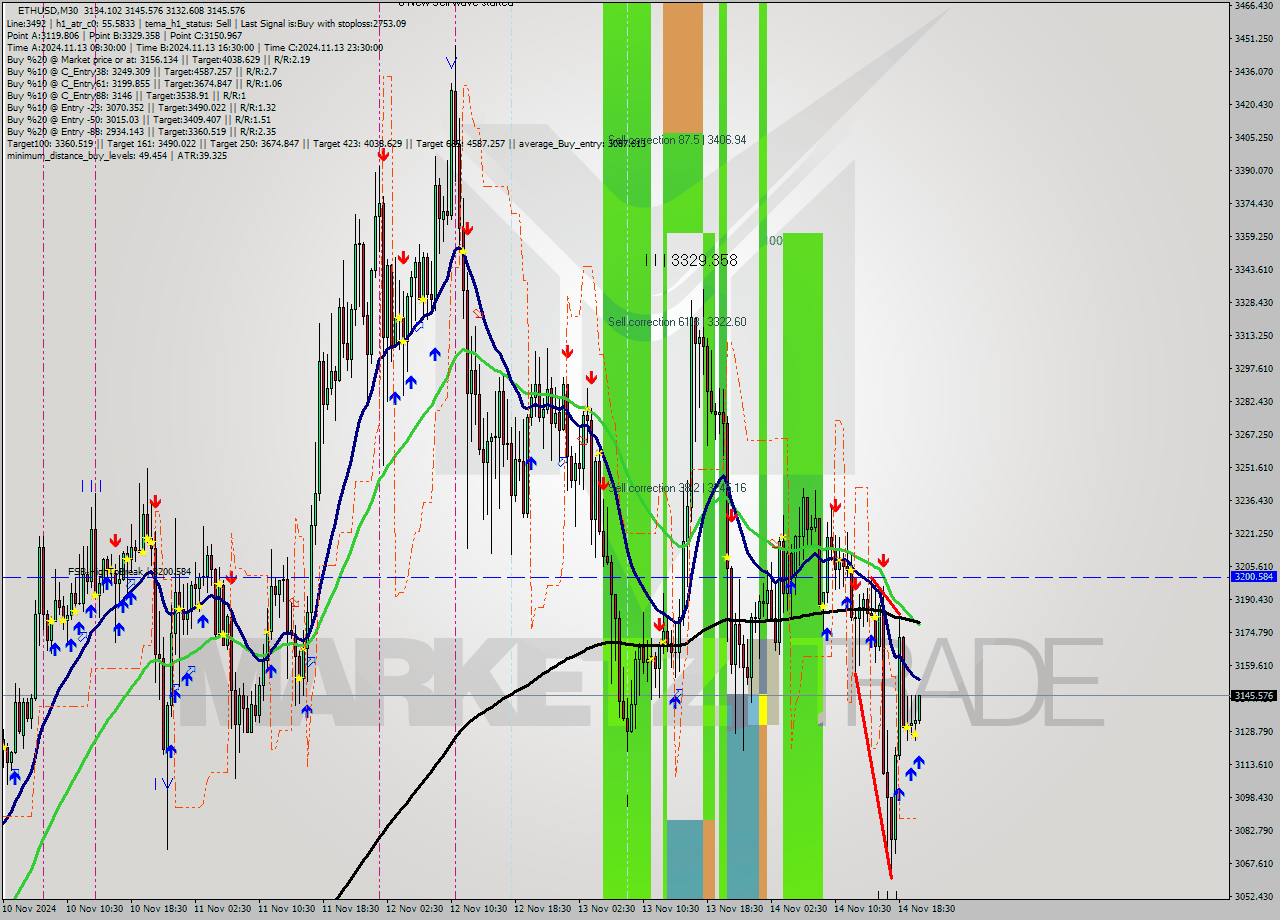Viewport: 1280px width, 920px height.
Task: Click the '11 Nov 10:30' time label
Action: pyautogui.click(x=287, y=909)
